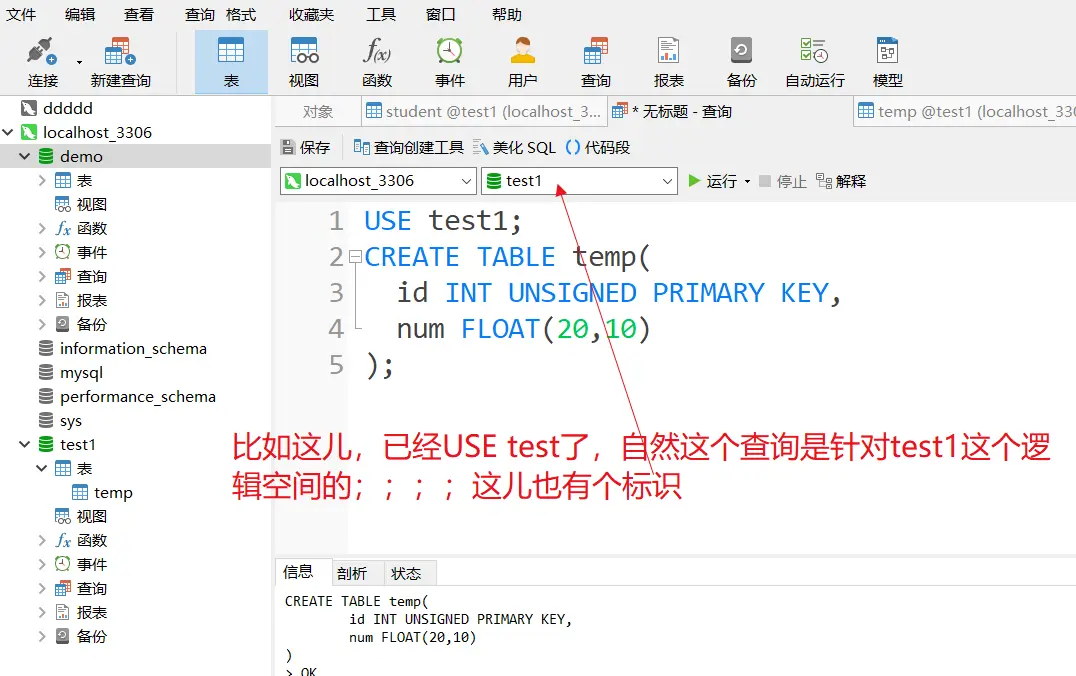This screenshot has height=676, width=1076.
Task: Open the 备份 (Backup) toolbar icon
Action: click(741, 62)
